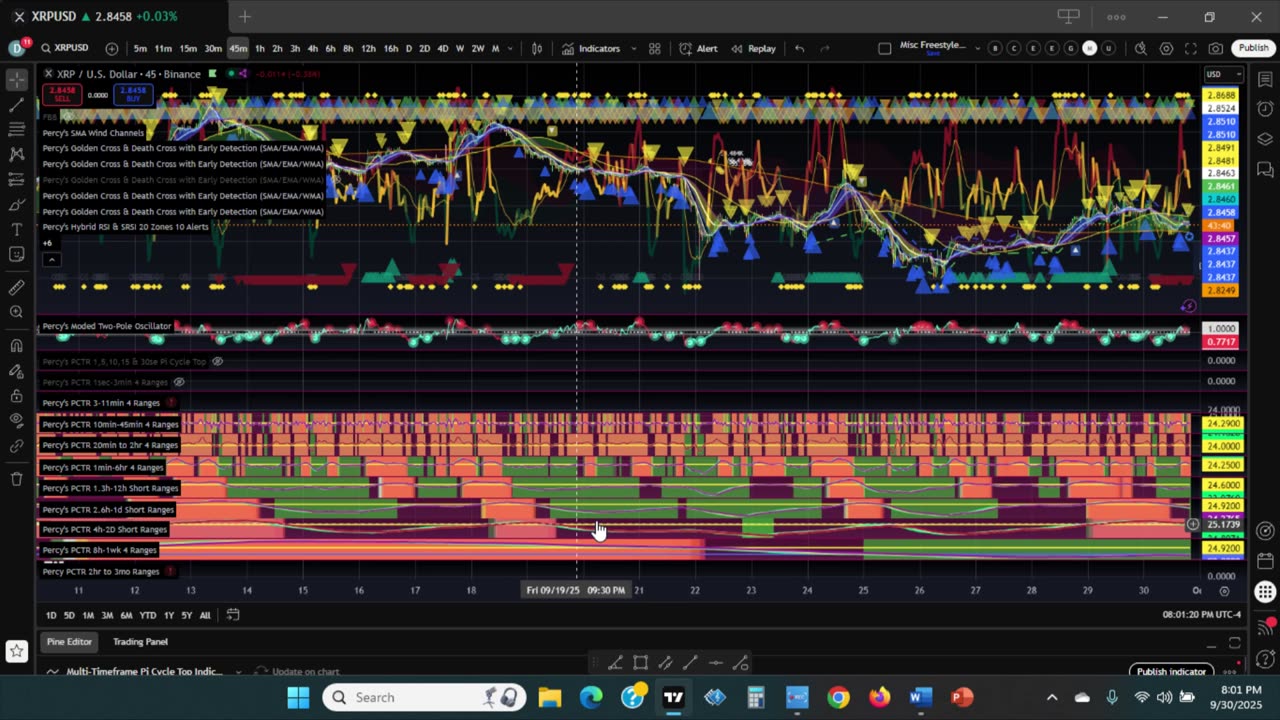Image resolution: width=1280 pixels, height=720 pixels.
Task: Open the text annotation tool
Action: tap(17, 230)
